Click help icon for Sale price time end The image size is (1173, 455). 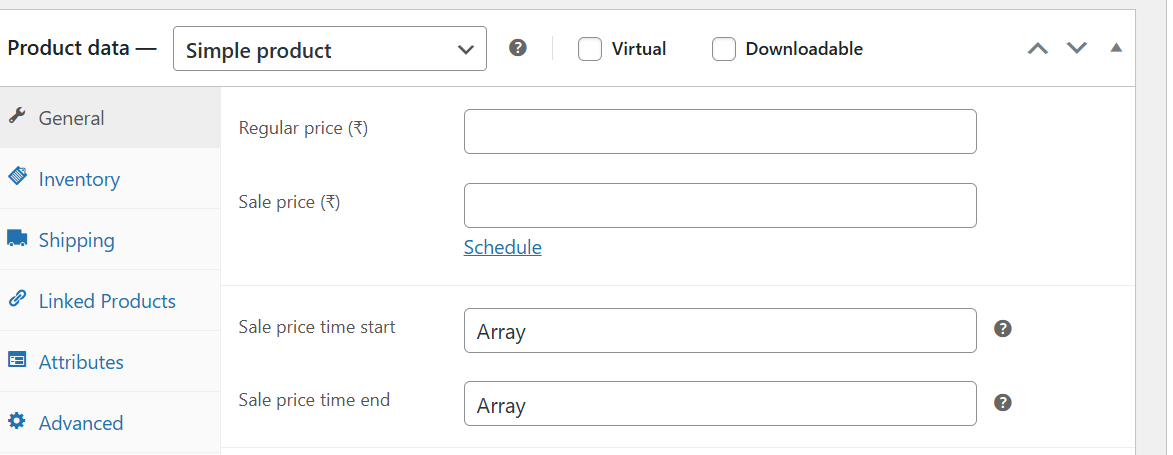coord(1003,402)
